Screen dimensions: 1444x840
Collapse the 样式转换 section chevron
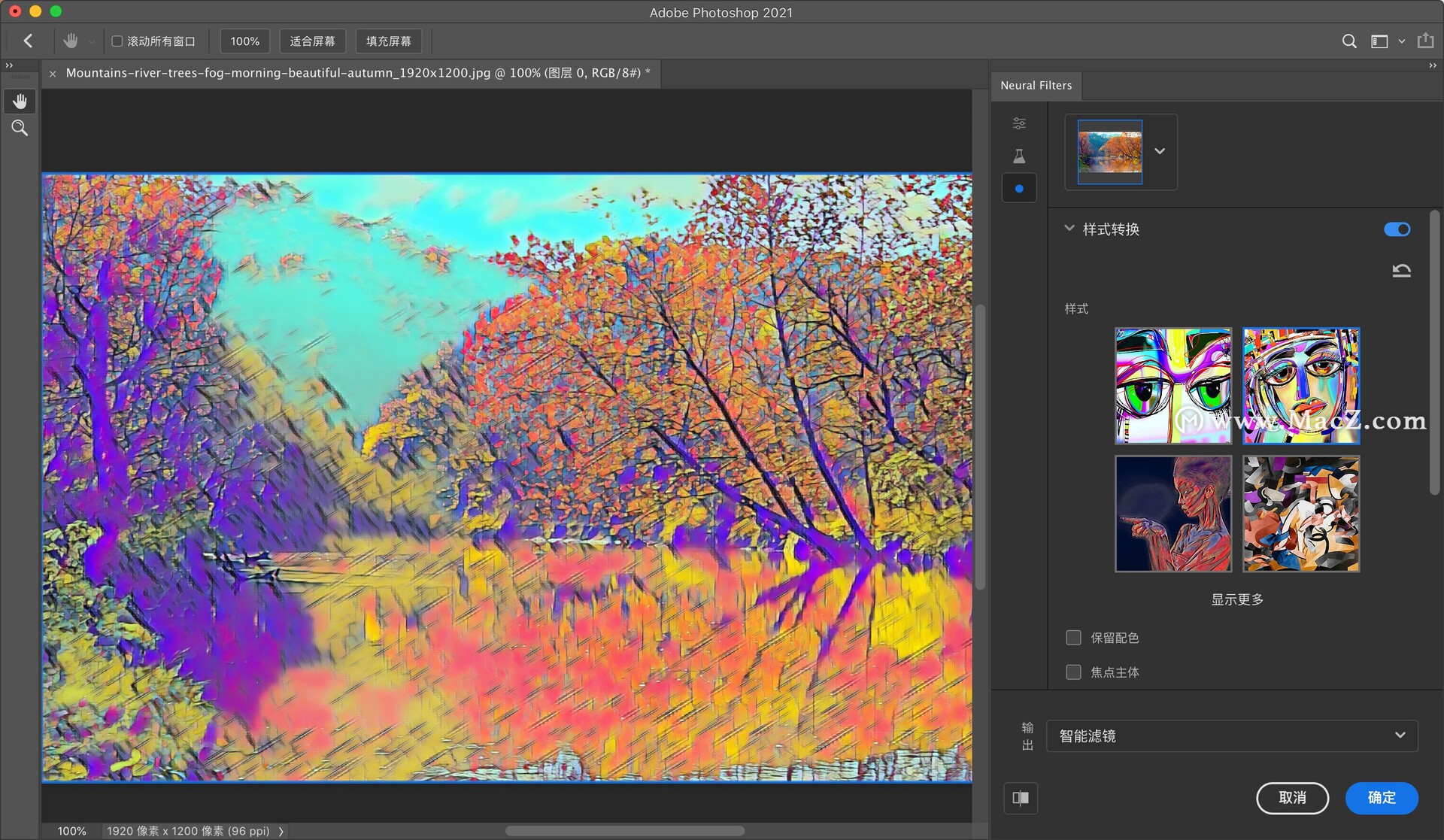(1069, 229)
